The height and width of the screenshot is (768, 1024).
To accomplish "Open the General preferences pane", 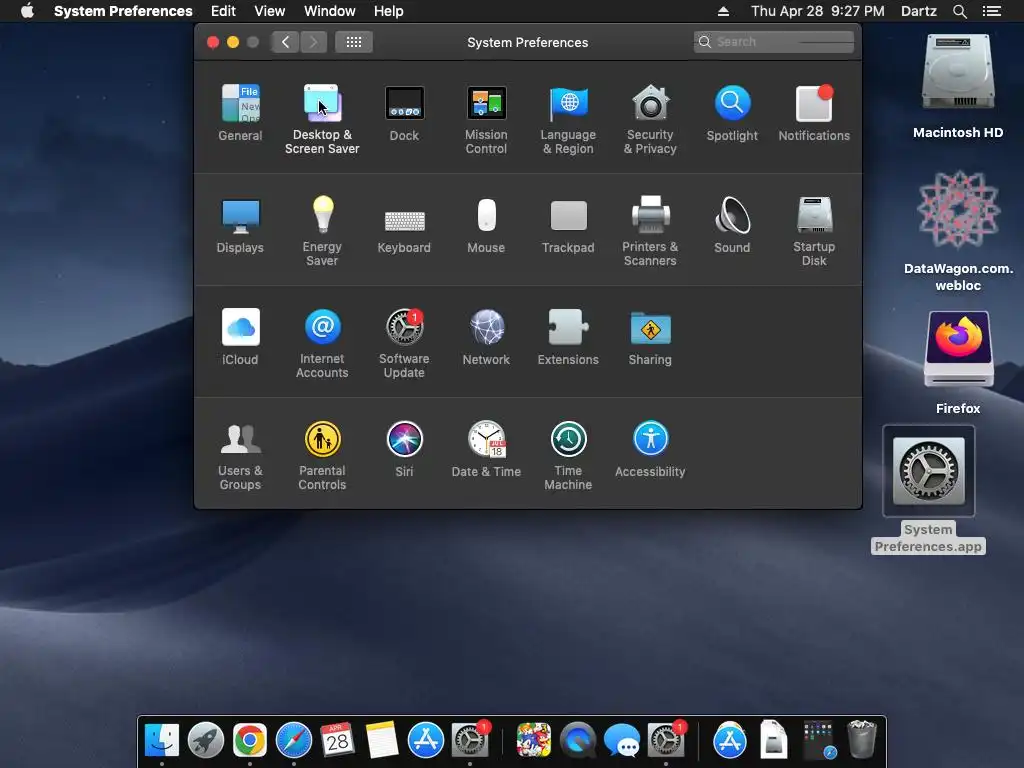I will coord(240,112).
